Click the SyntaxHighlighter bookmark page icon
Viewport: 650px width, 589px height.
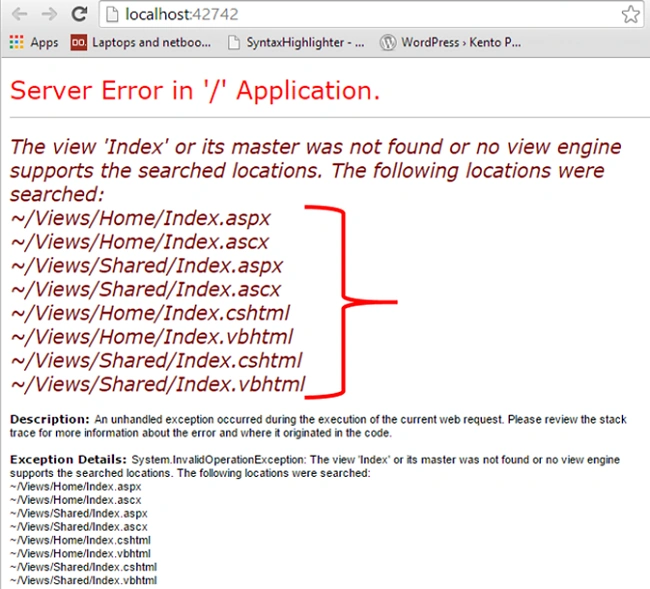(x=234, y=42)
